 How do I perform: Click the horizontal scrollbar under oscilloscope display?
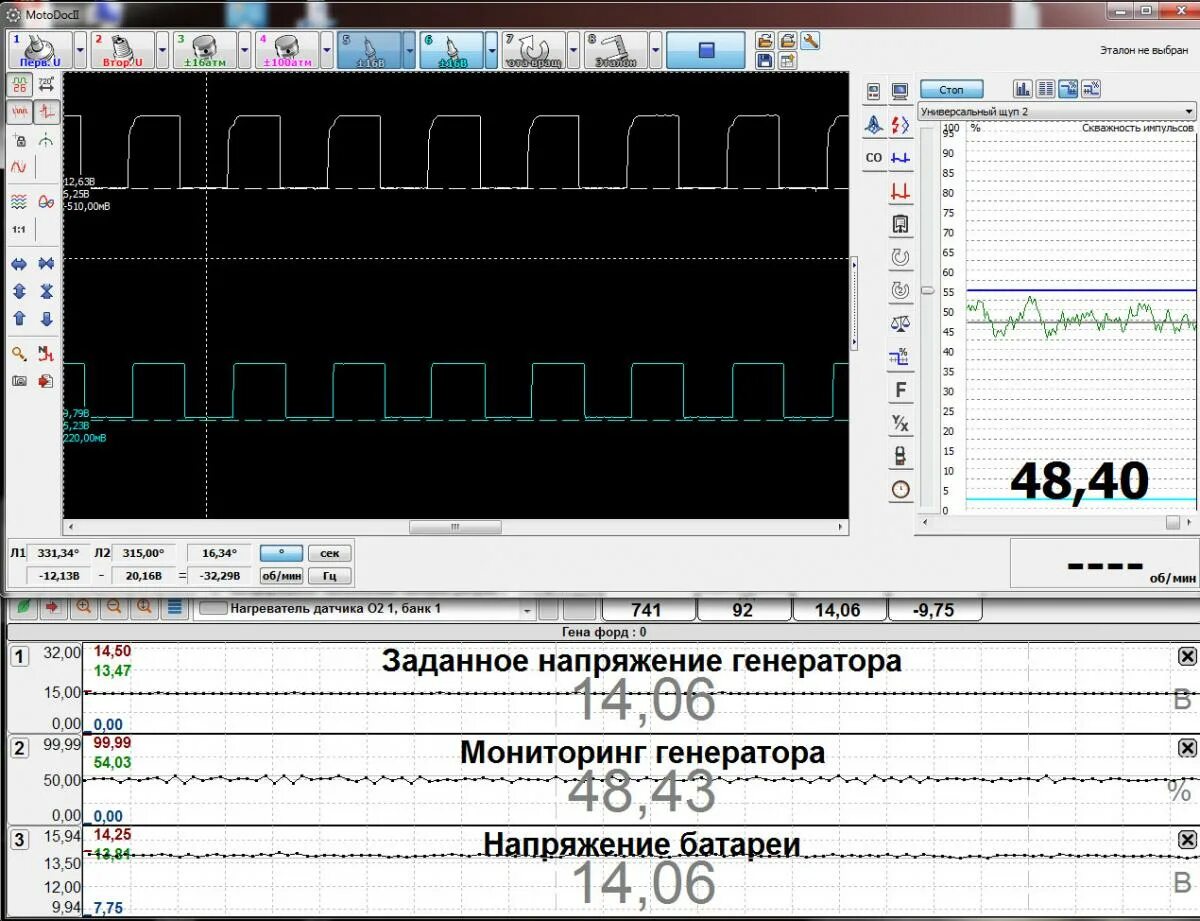pyautogui.click(x=455, y=527)
